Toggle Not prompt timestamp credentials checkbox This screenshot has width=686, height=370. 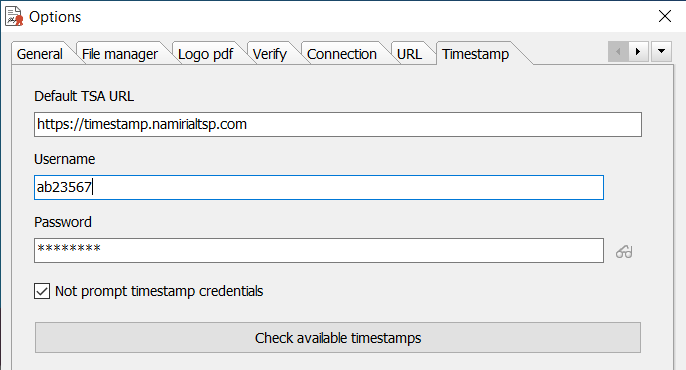coord(42,291)
